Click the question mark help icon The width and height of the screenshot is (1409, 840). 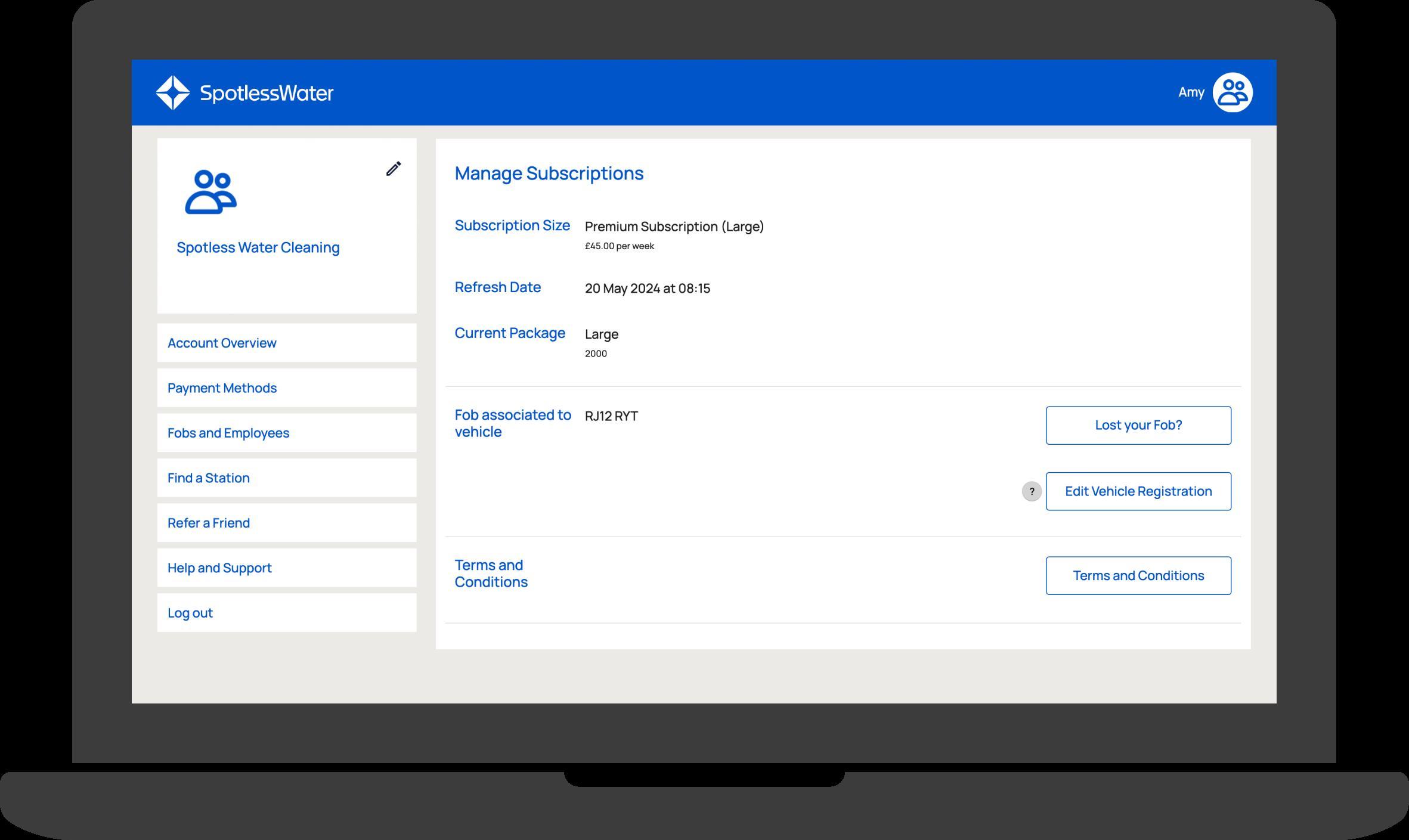point(1032,491)
